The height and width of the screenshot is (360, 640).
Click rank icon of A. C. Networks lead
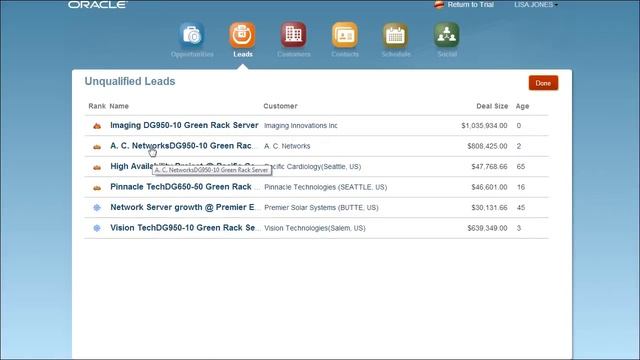(97, 147)
